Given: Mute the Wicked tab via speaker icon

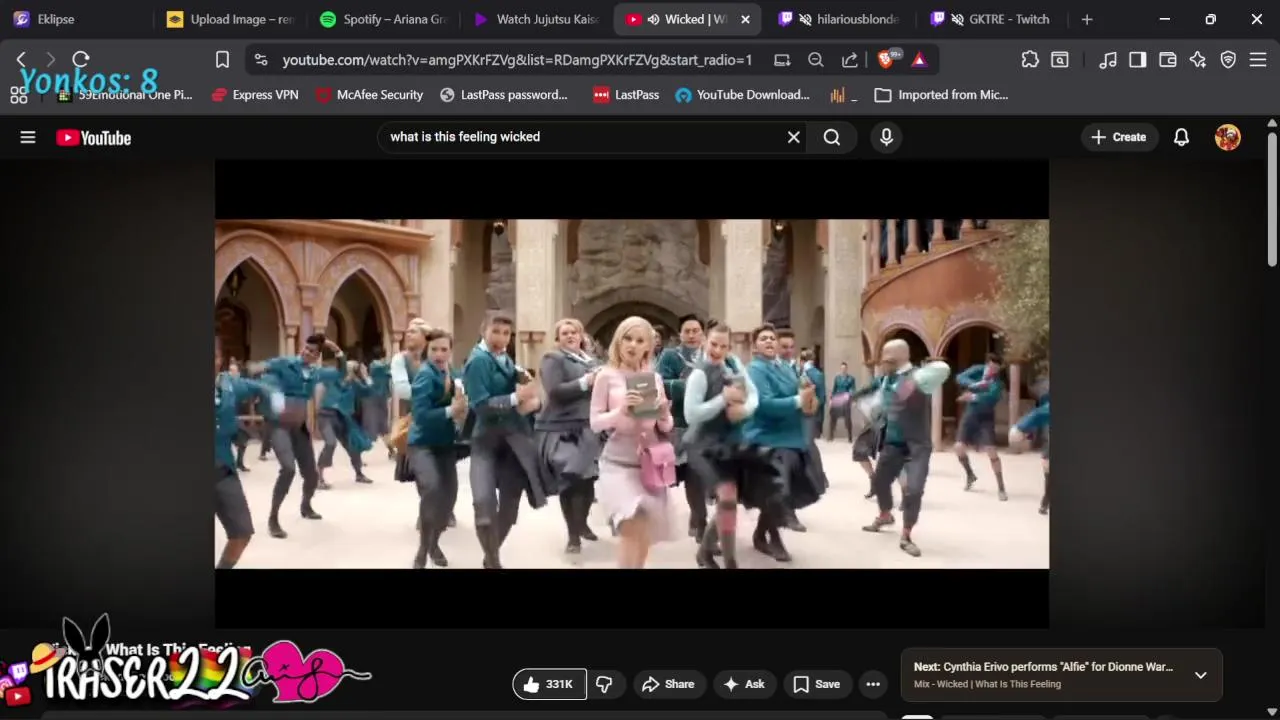Looking at the screenshot, I should click(x=653, y=19).
